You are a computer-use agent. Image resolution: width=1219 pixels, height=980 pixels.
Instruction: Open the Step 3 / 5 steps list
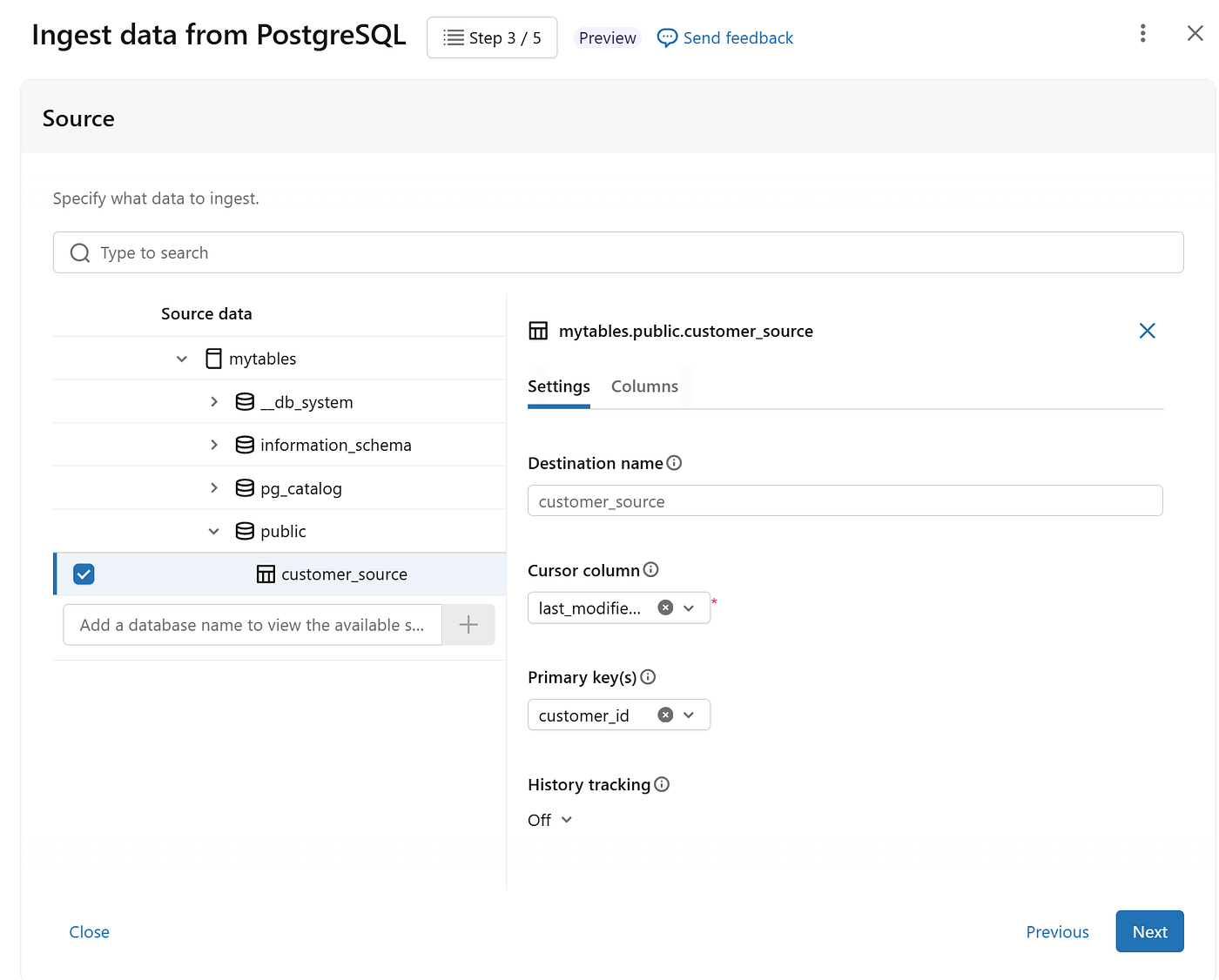[x=492, y=37]
